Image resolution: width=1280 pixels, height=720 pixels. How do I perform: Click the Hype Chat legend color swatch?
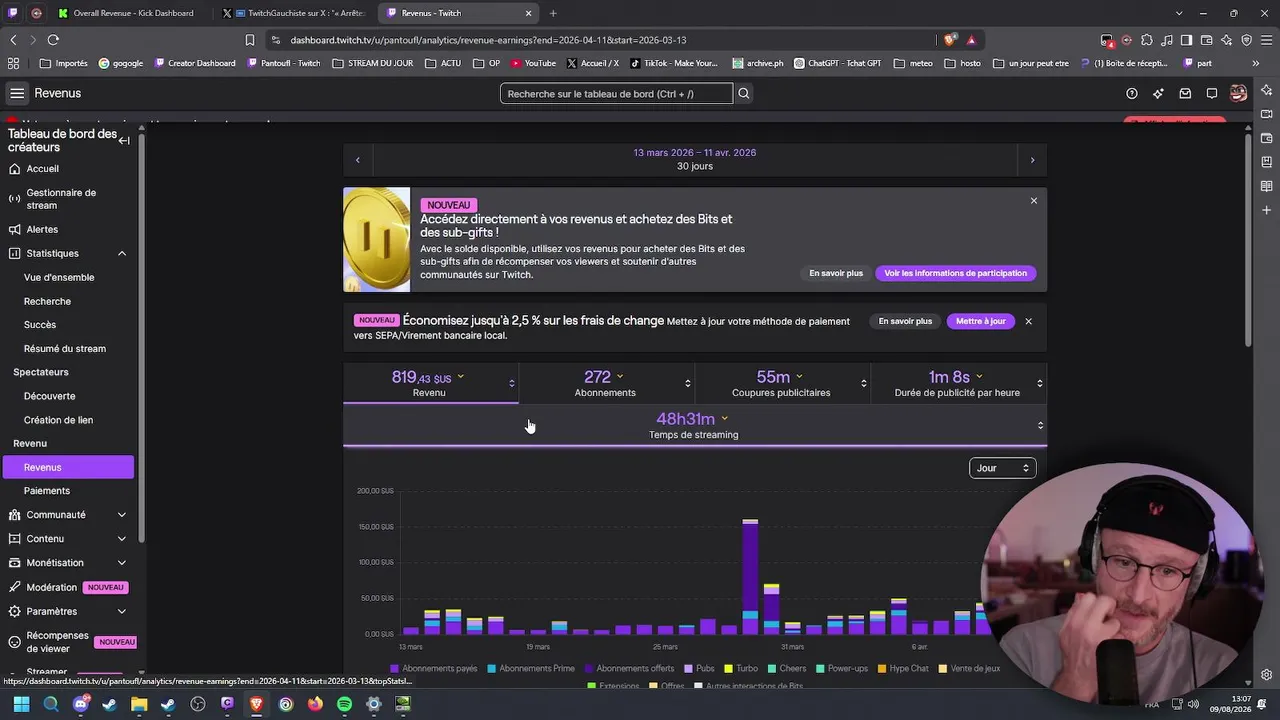coord(882,668)
